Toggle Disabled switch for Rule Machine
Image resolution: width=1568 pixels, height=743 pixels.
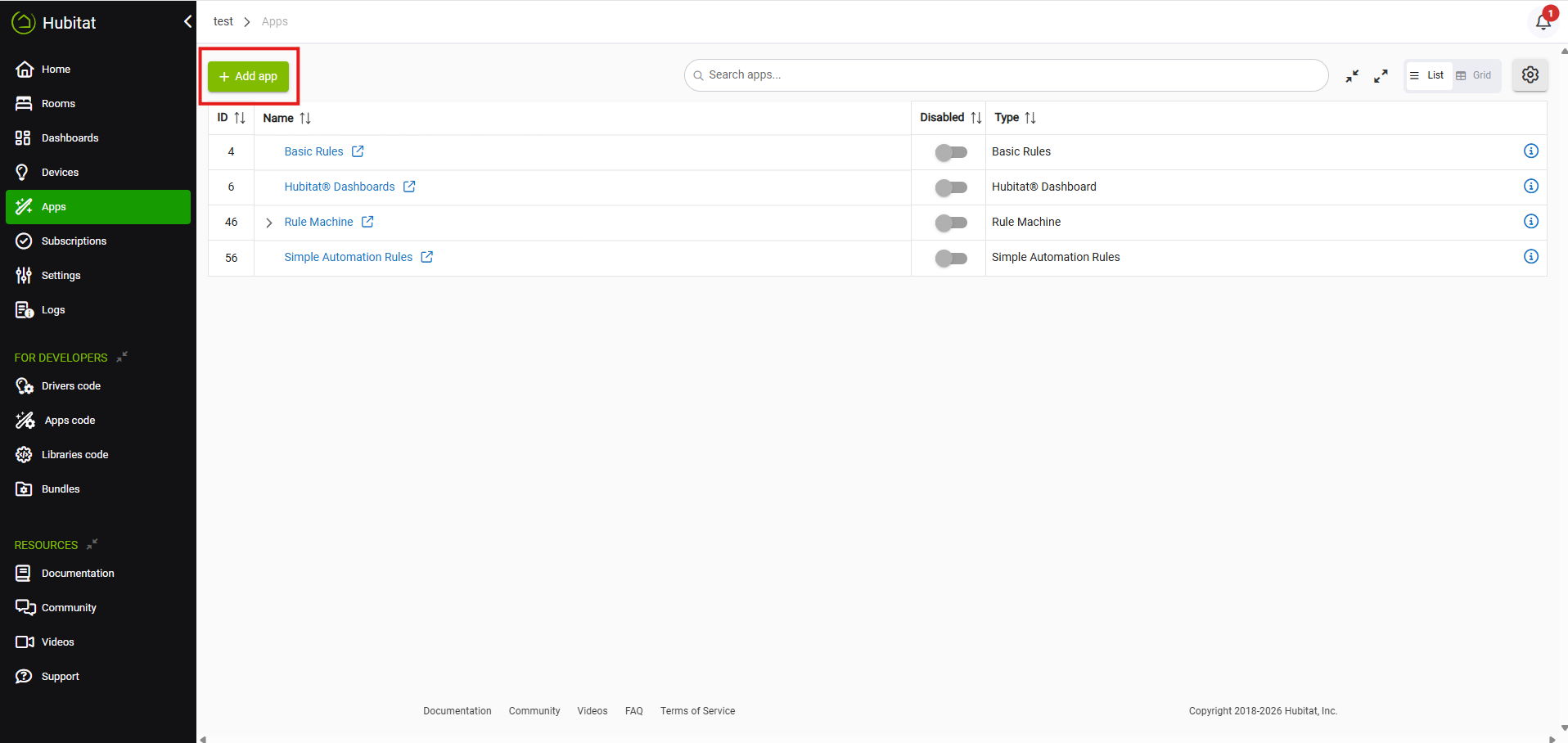tap(951, 223)
